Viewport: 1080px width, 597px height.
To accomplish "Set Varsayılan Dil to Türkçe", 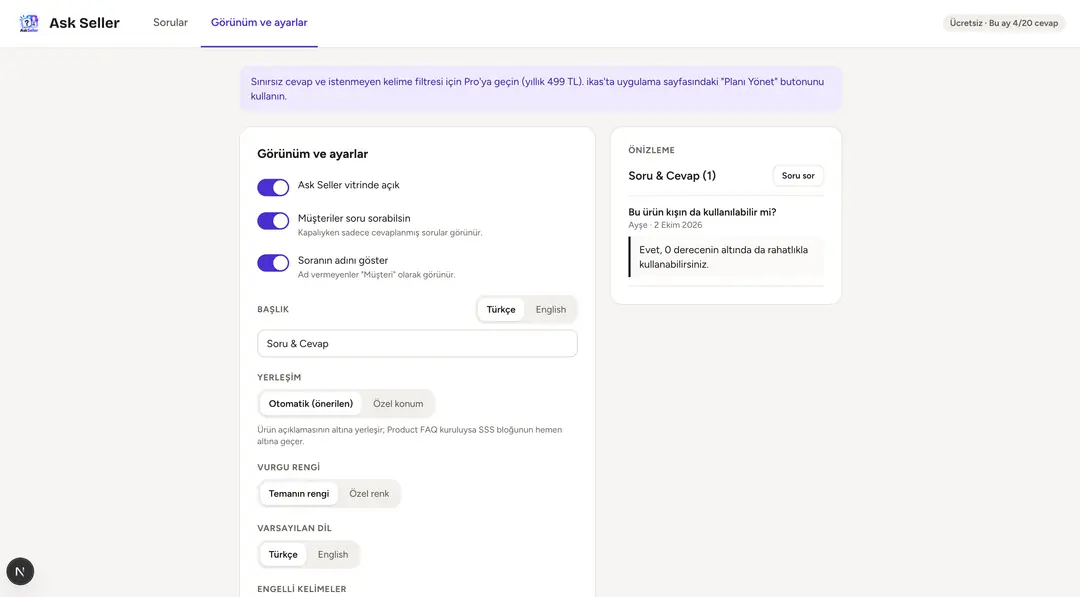I will pos(283,555).
